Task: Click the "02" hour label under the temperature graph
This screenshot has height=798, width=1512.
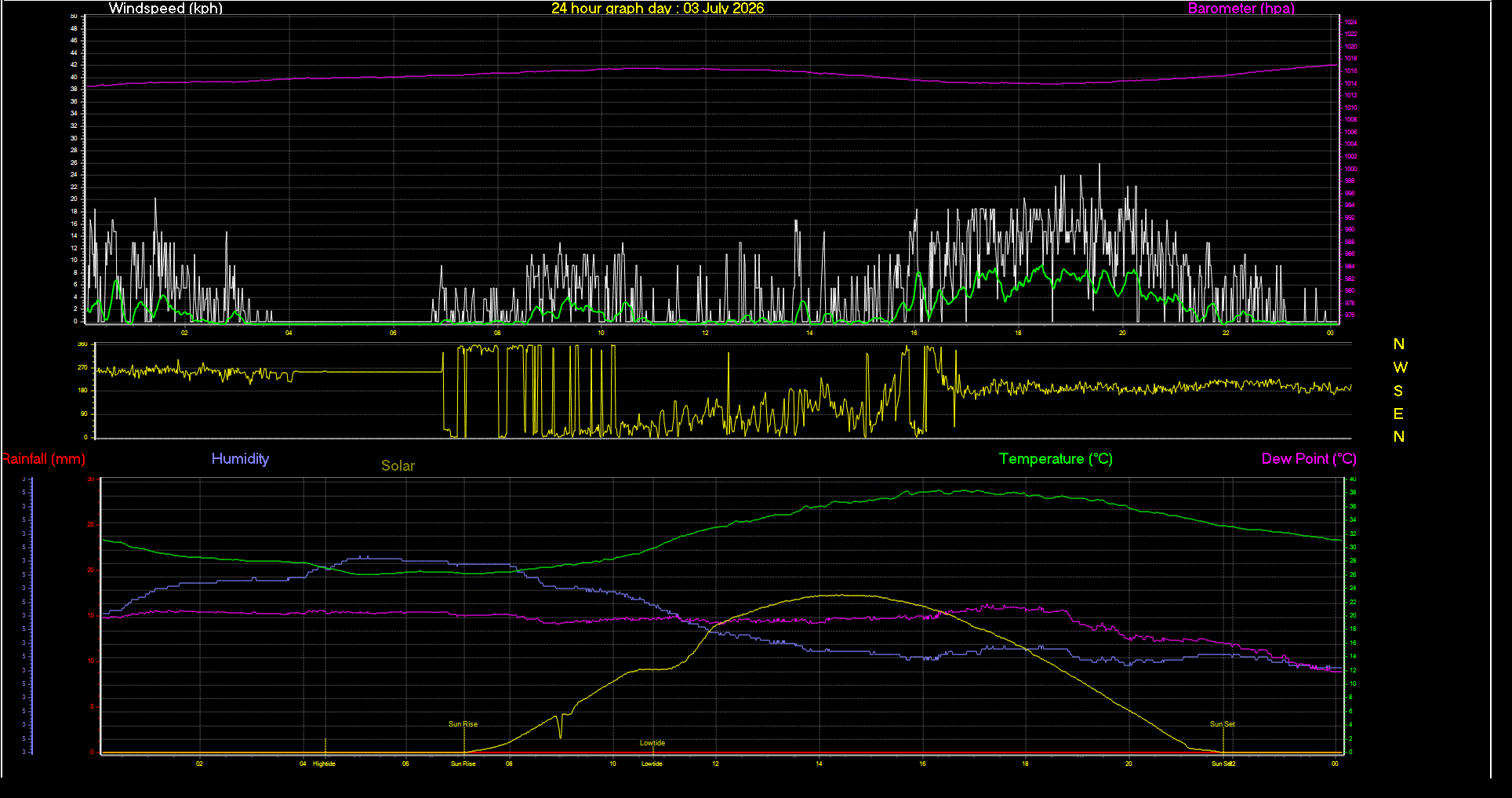Action: tap(199, 763)
